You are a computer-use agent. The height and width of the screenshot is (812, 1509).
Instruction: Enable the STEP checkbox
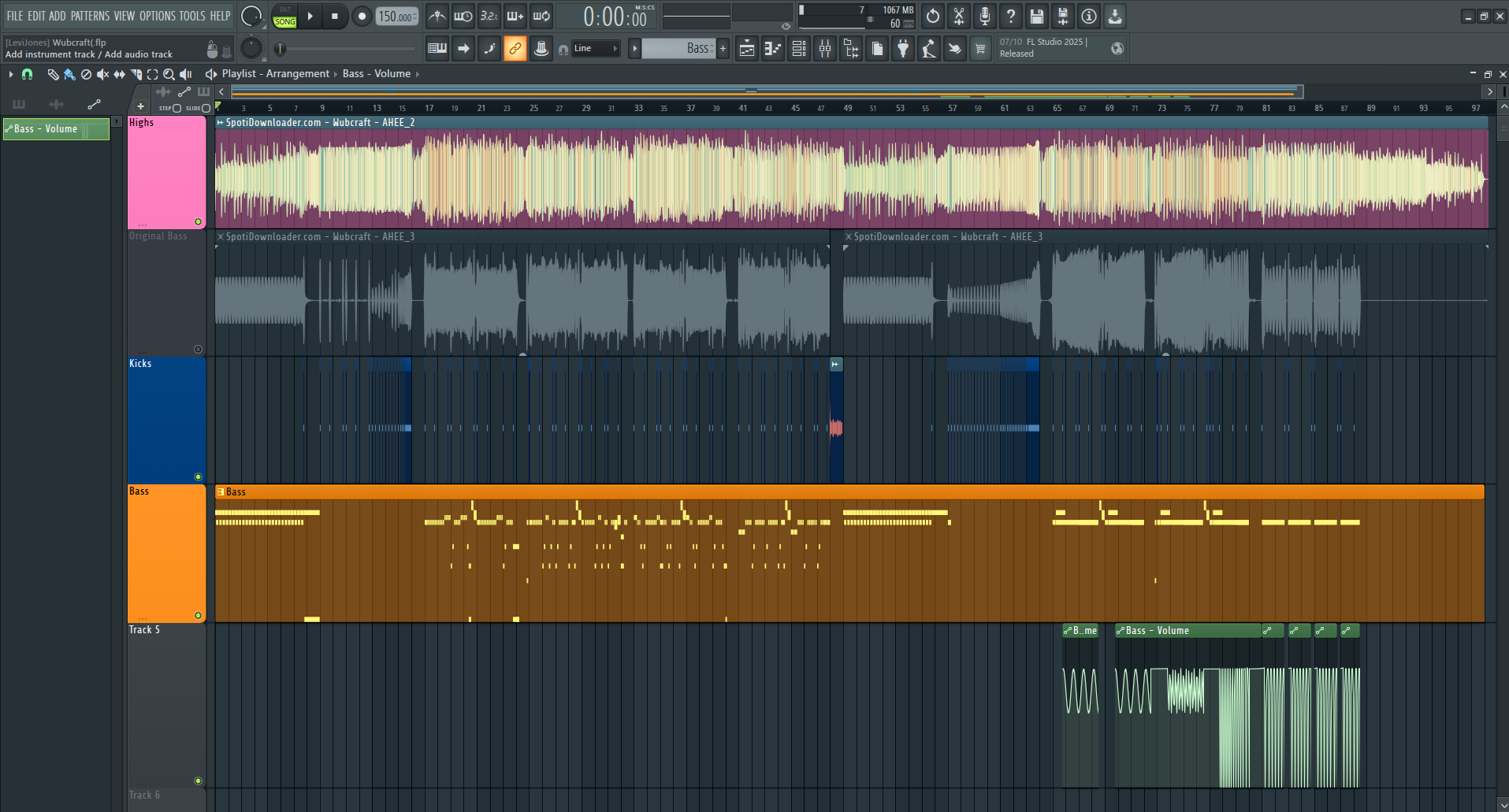(x=177, y=108)
